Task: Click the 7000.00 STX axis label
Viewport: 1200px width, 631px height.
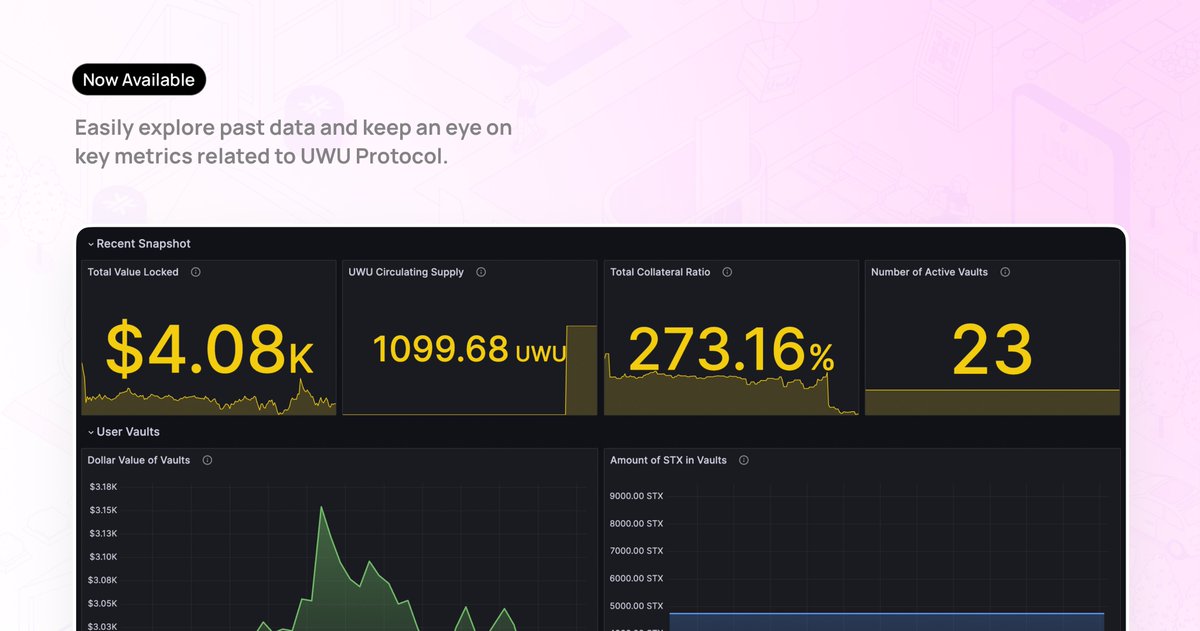Action: pyautogui.click(x=636, y=551)
